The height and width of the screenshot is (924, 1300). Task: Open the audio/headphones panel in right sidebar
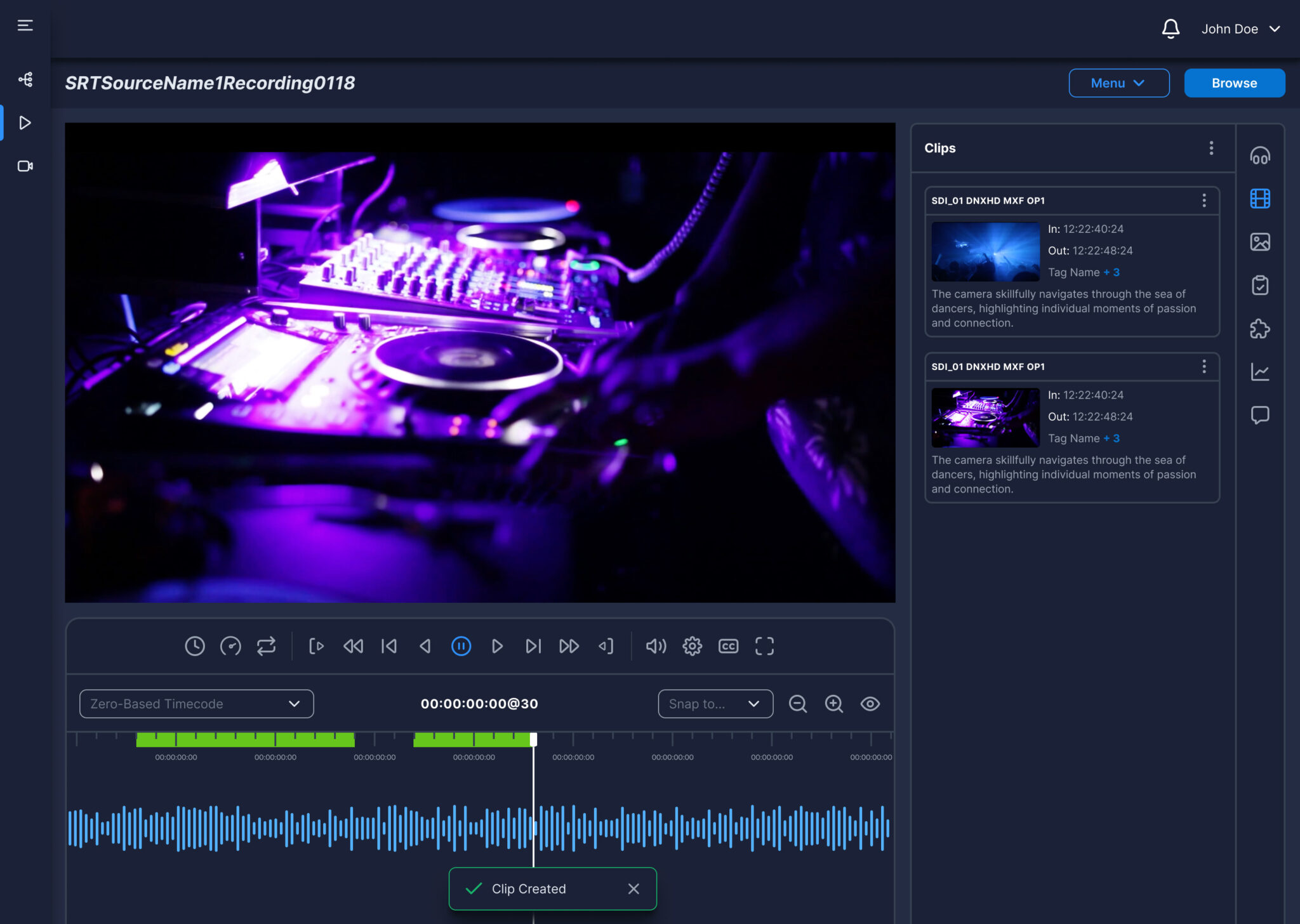click(x=1261, y=154)
